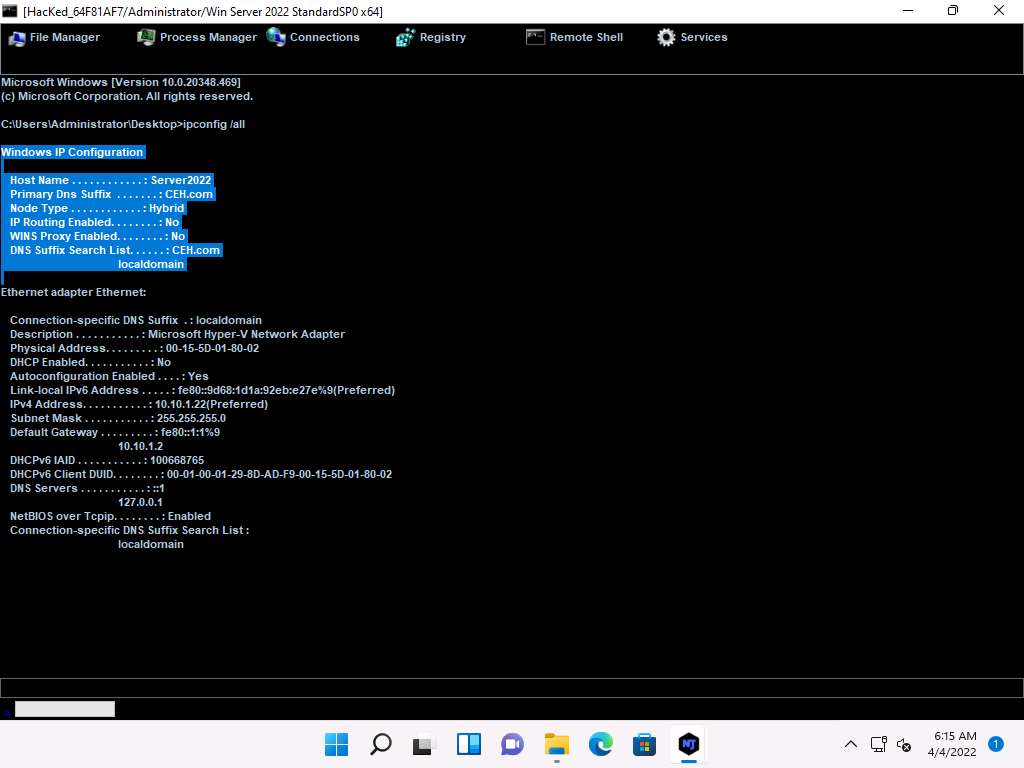1024x768 pixels.
Task: Open File Explorer from taskbar
Action: pos(556,744)
